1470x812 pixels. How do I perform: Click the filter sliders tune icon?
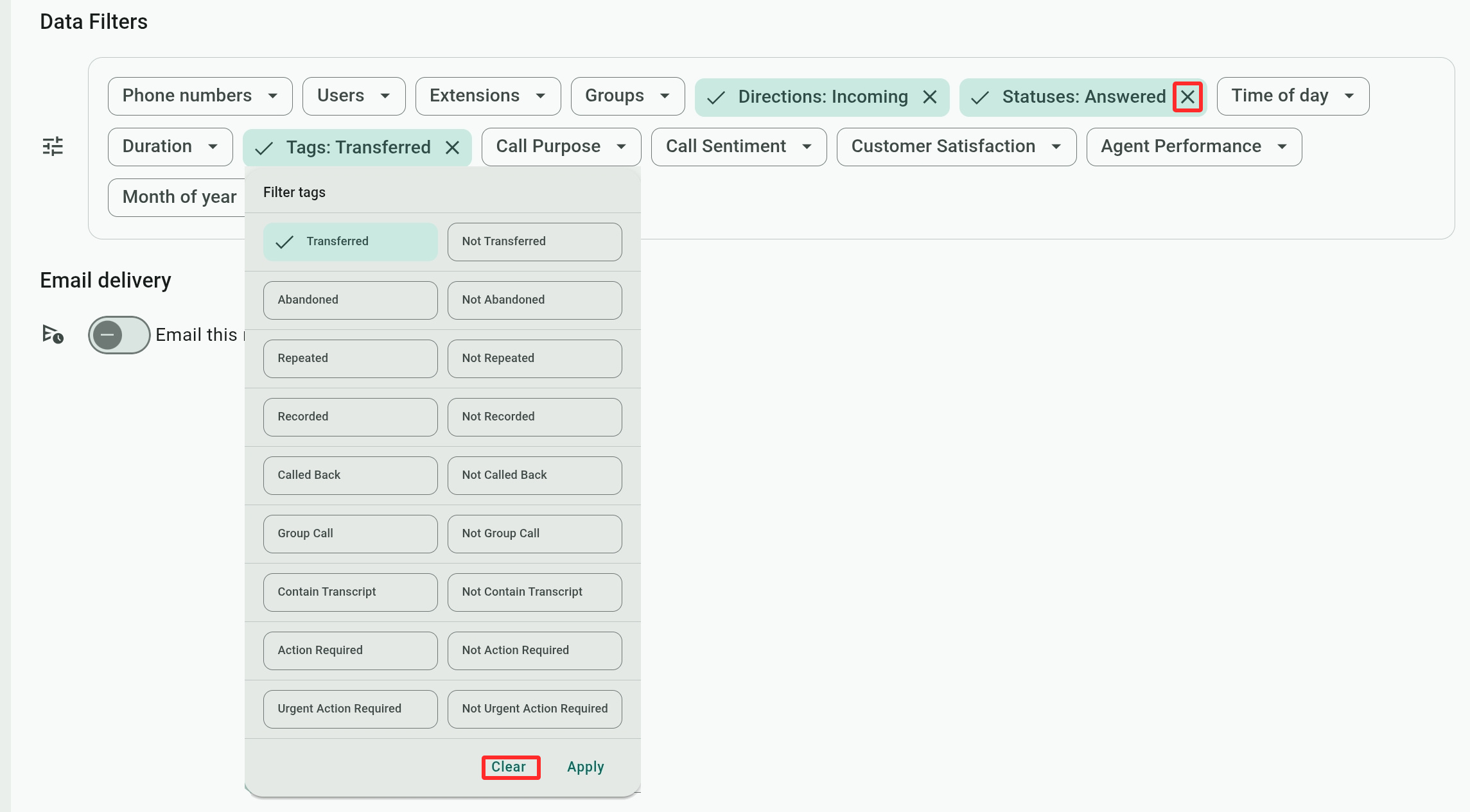click(53, 146)
